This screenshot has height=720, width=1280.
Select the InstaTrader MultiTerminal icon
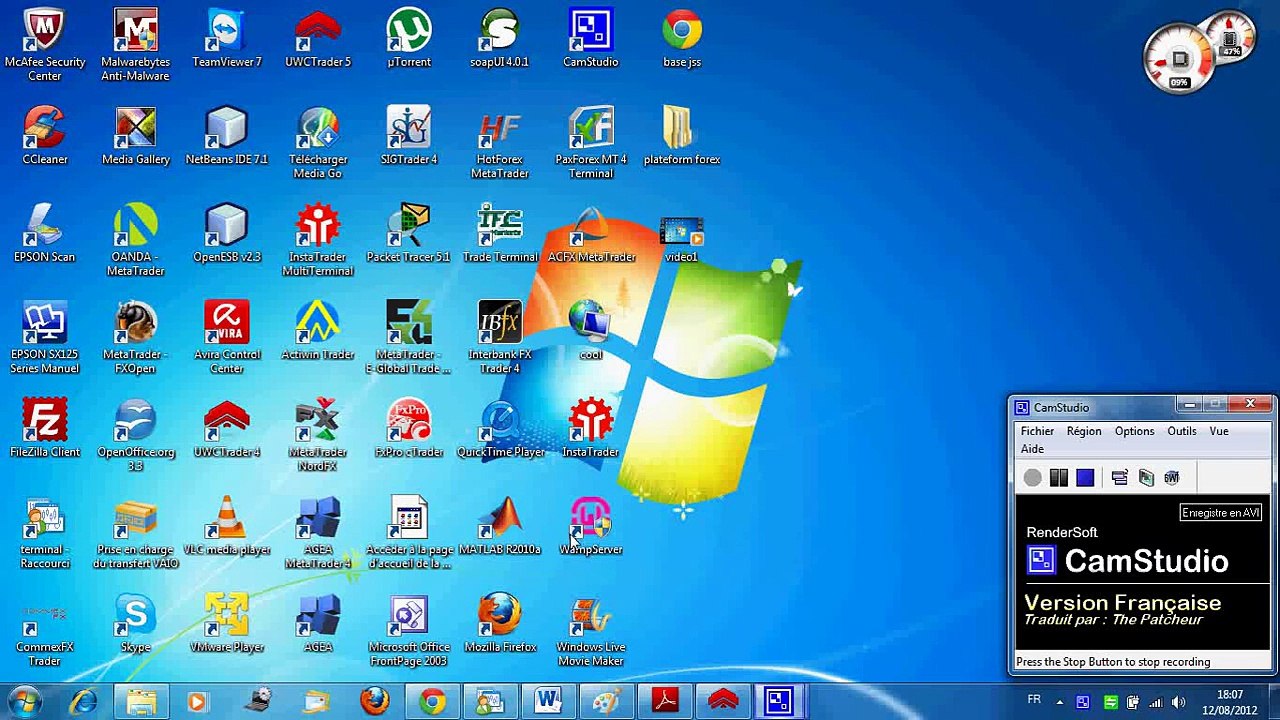click(318, 240)
